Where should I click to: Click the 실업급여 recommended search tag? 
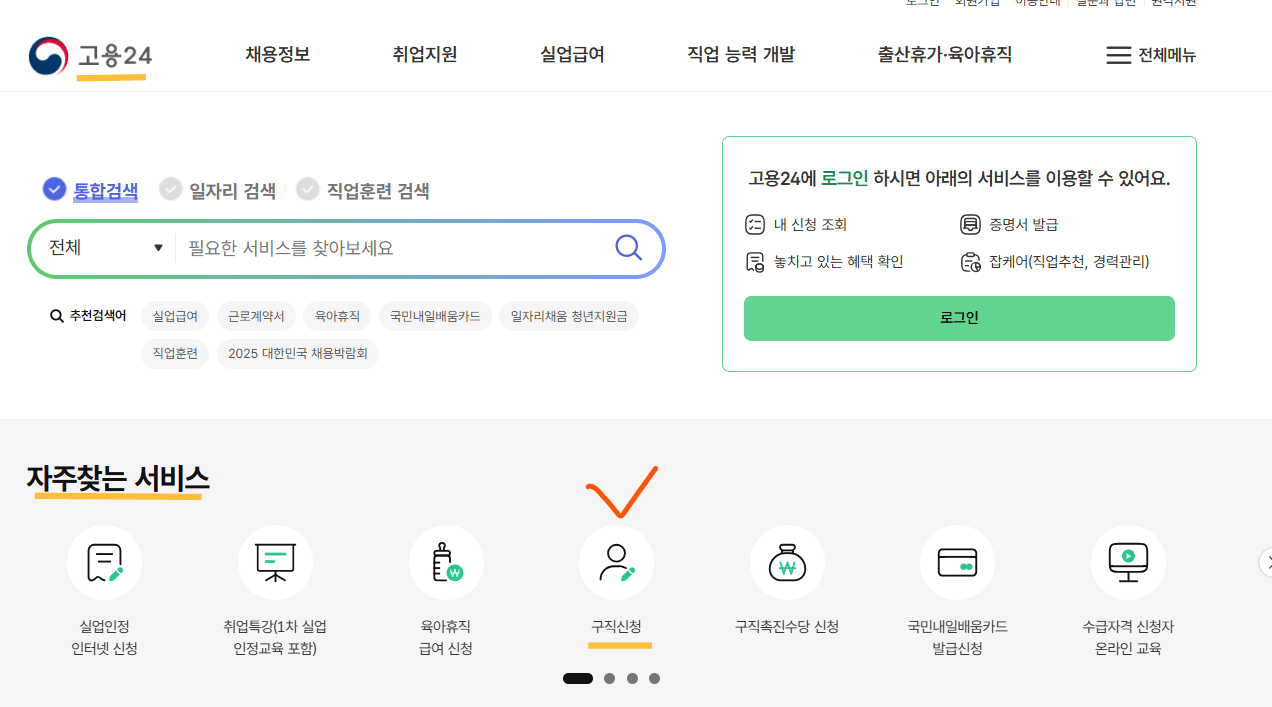[175, 316]
